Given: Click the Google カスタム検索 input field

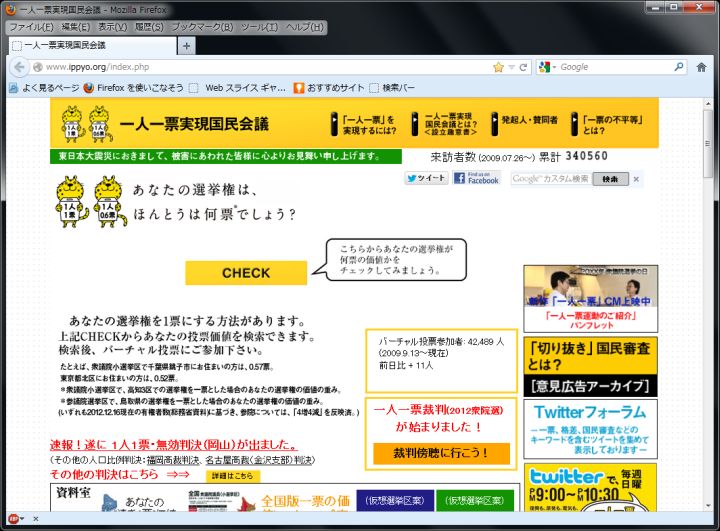Looking at the screenshot, I should point(549,179).
